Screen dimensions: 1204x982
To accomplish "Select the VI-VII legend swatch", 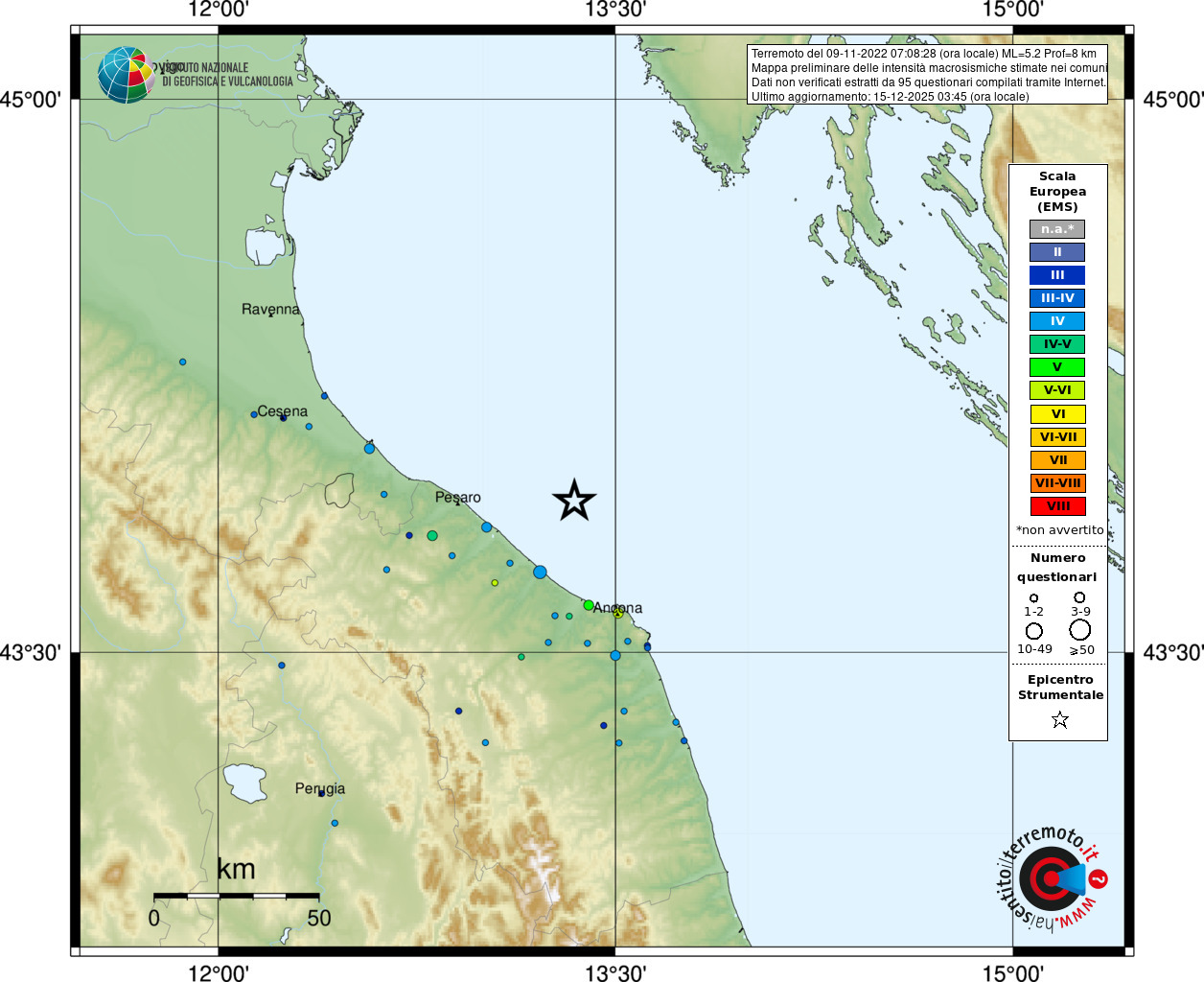I will click(x=1058, y=437).
